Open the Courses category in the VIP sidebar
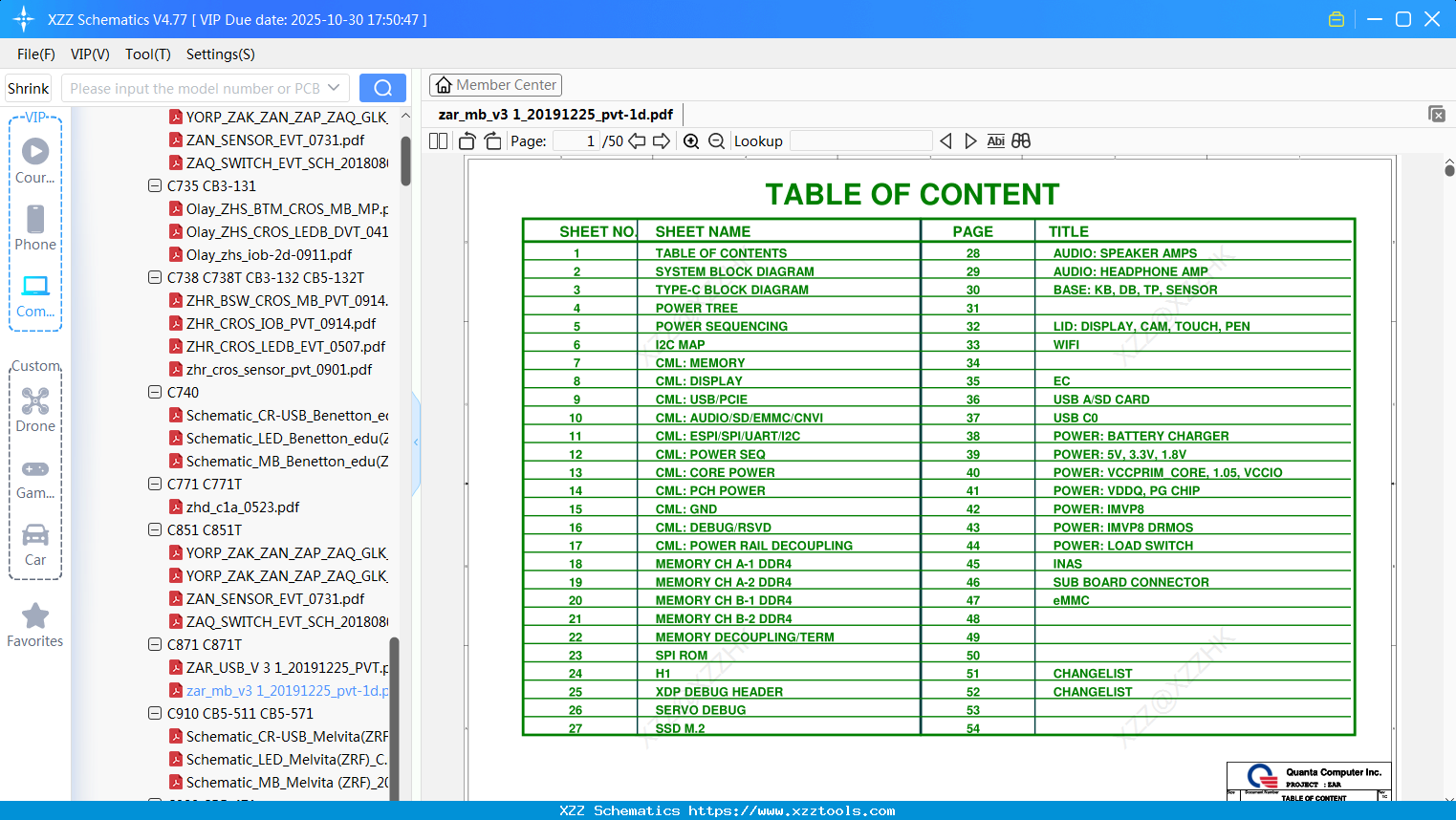This screenshot has width=1456, height=820. pyautogui.click(x=35, y=162)
